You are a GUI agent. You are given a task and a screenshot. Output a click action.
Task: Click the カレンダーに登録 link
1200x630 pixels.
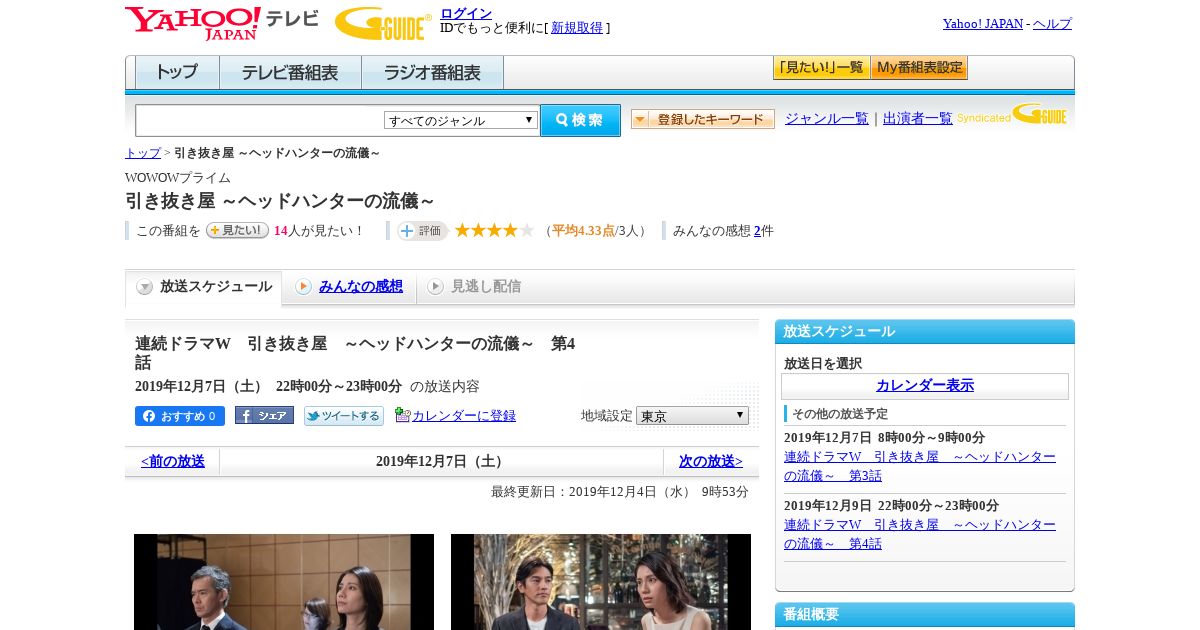pyautogui.click(x=464, y=416)
